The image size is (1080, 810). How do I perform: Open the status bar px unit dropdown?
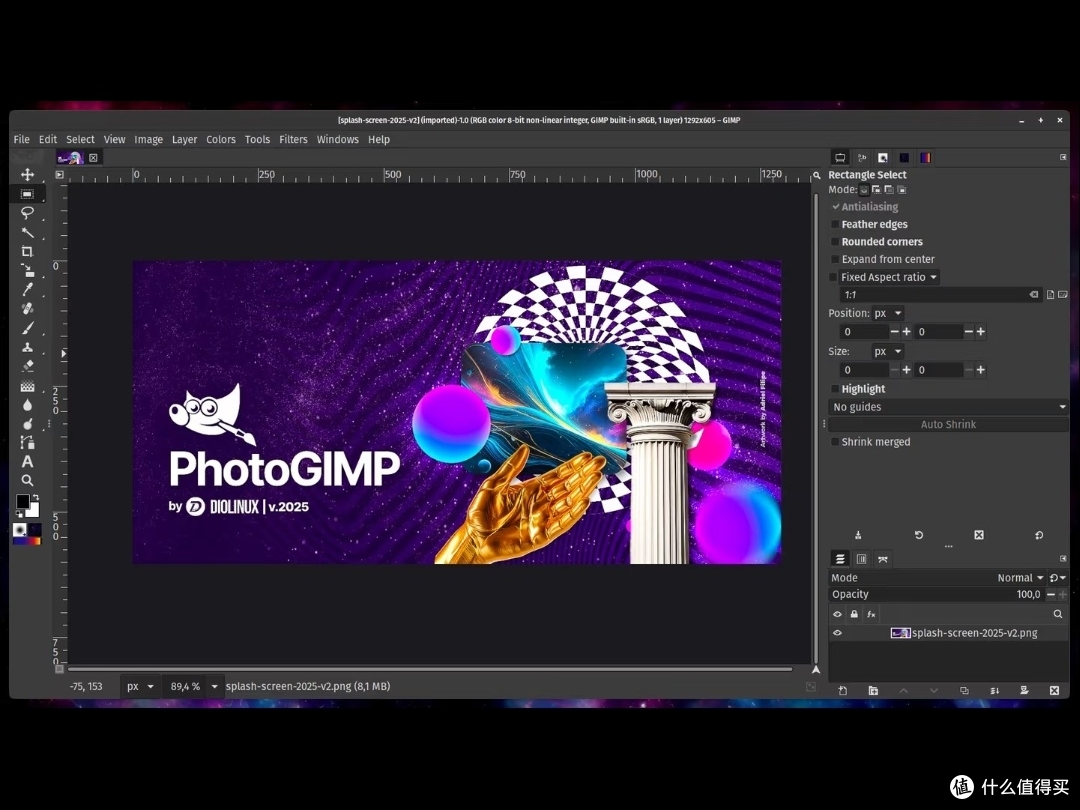pyautogui.click(x=141, y=687)
